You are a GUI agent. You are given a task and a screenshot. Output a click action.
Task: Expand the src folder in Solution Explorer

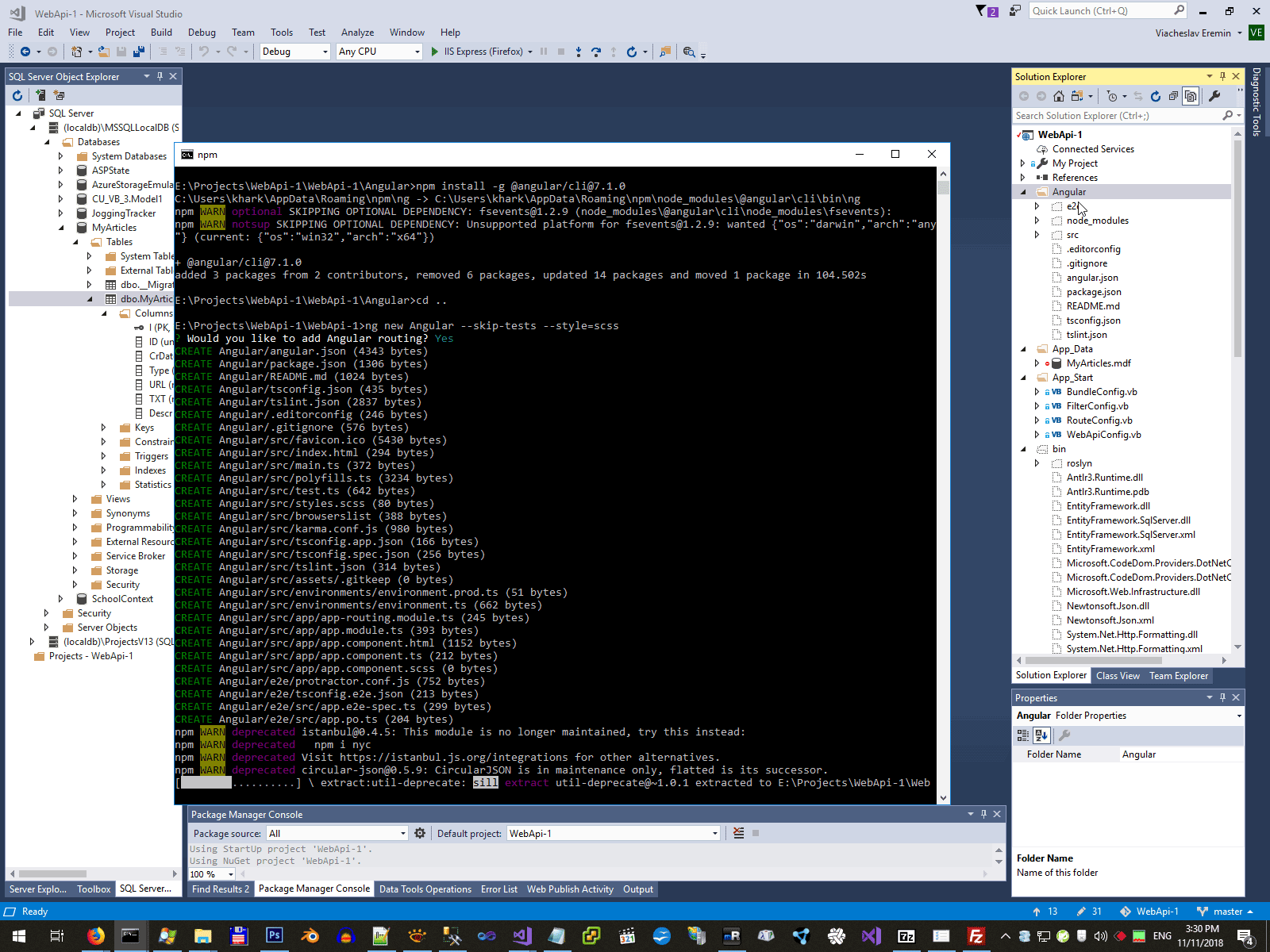pos(1037,235)
